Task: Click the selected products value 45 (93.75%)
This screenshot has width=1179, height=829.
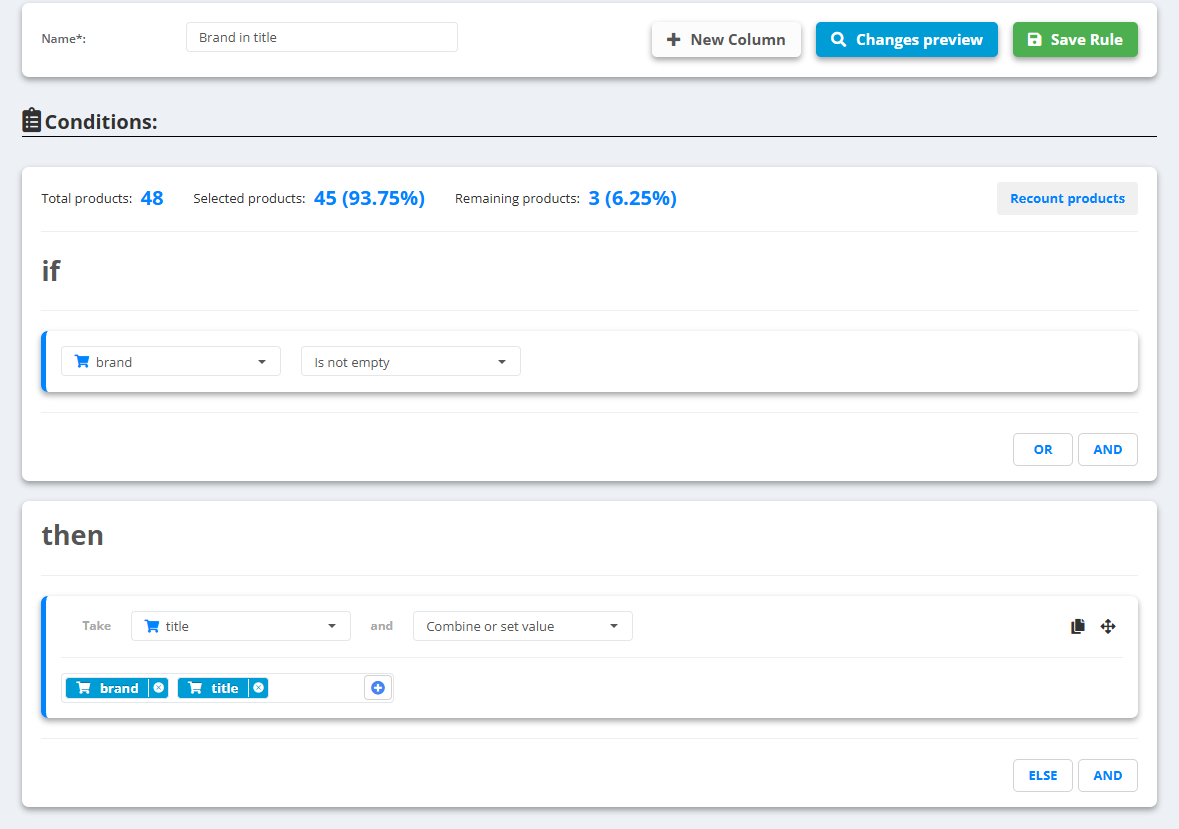Action: coord(369,198)
